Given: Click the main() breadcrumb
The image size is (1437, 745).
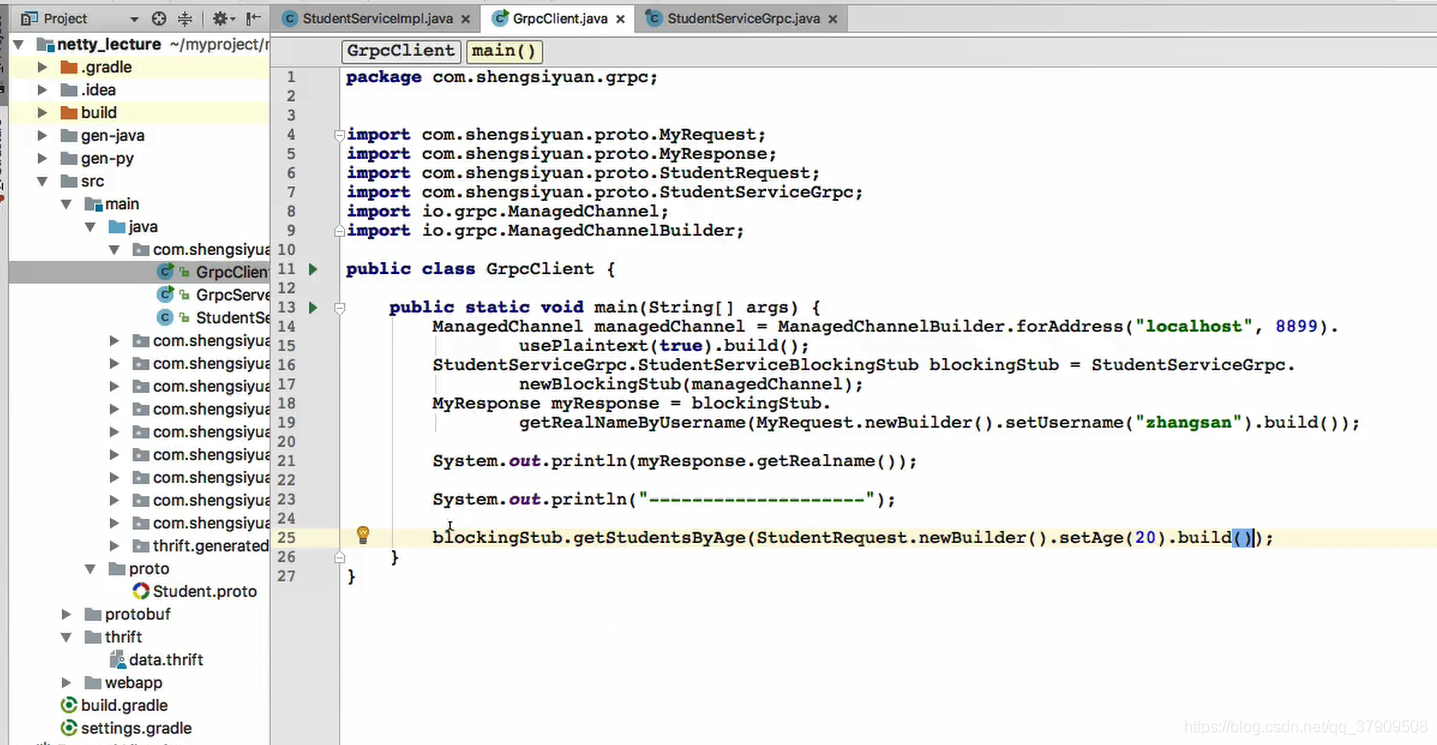Looking at the screenshot, I should [503, 51].
